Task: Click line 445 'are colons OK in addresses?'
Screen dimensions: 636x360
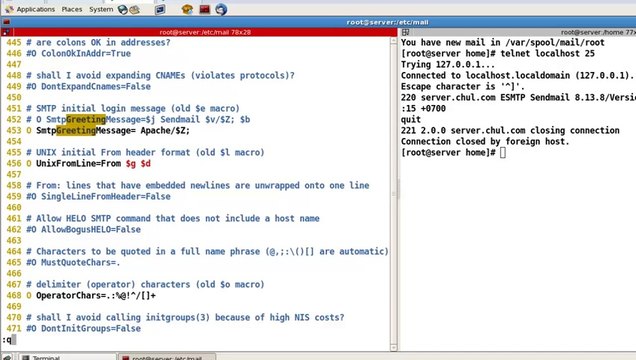Action: coord(98,43)
